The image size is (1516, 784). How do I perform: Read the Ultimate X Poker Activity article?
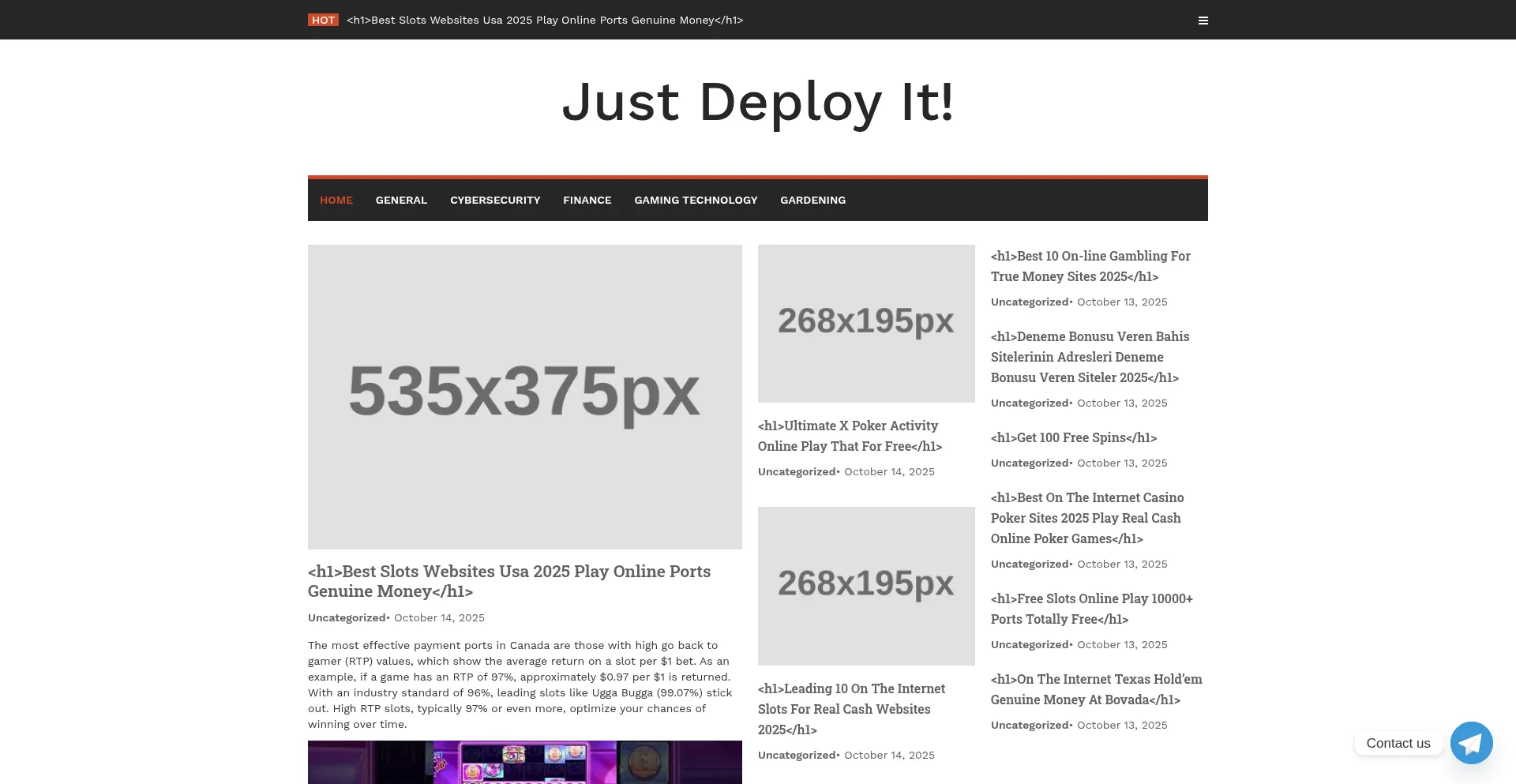pyautogui.click(x=850, y=436)
